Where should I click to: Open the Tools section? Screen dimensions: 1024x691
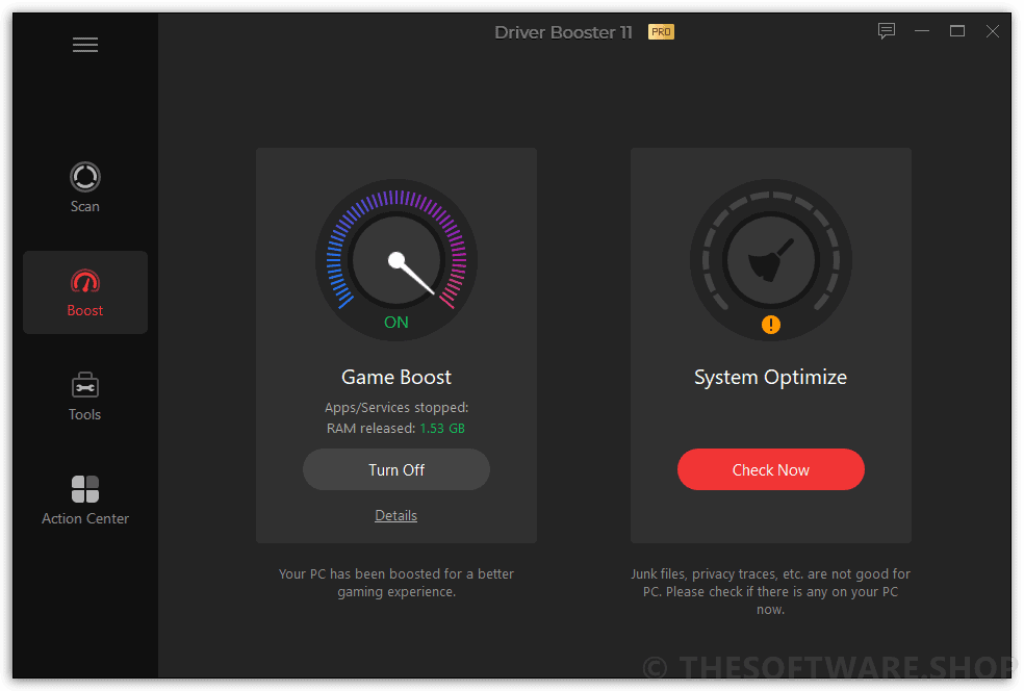[x=85, y=396]
